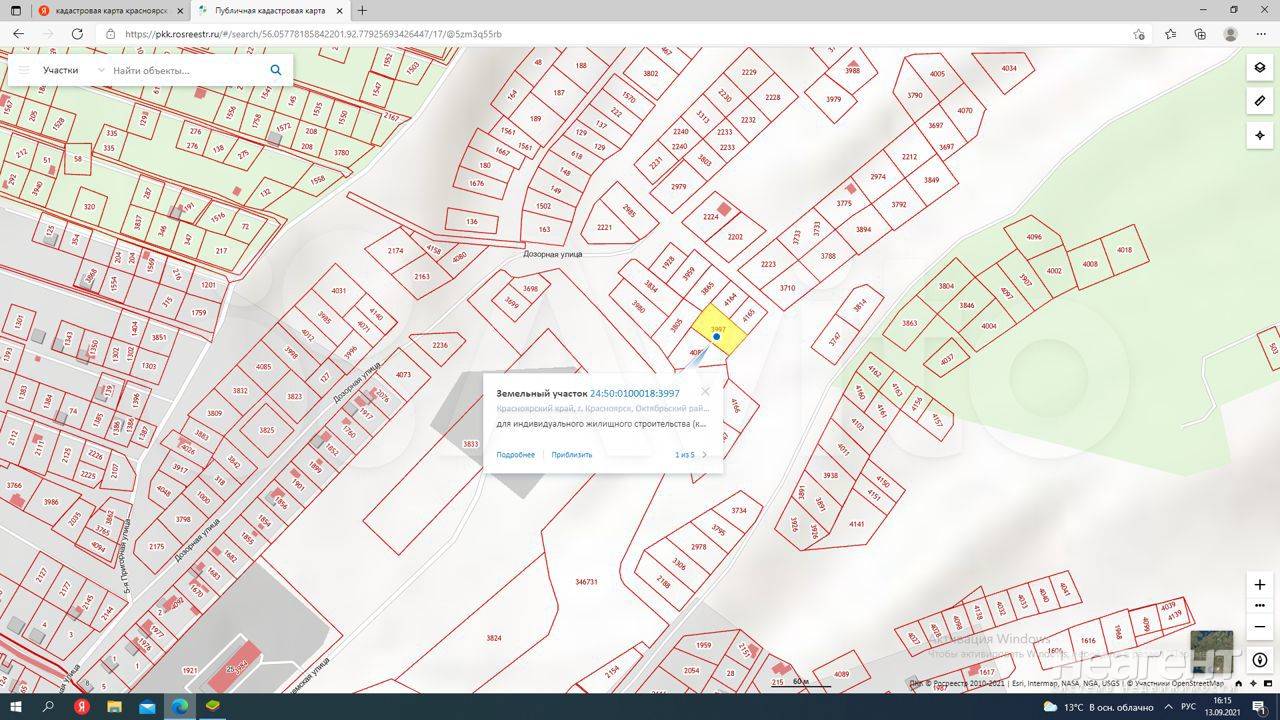The width and height of the screenshot is (1280, 720).
Task: Go to next result arrow in popup
Action: [x=704, y=455]
